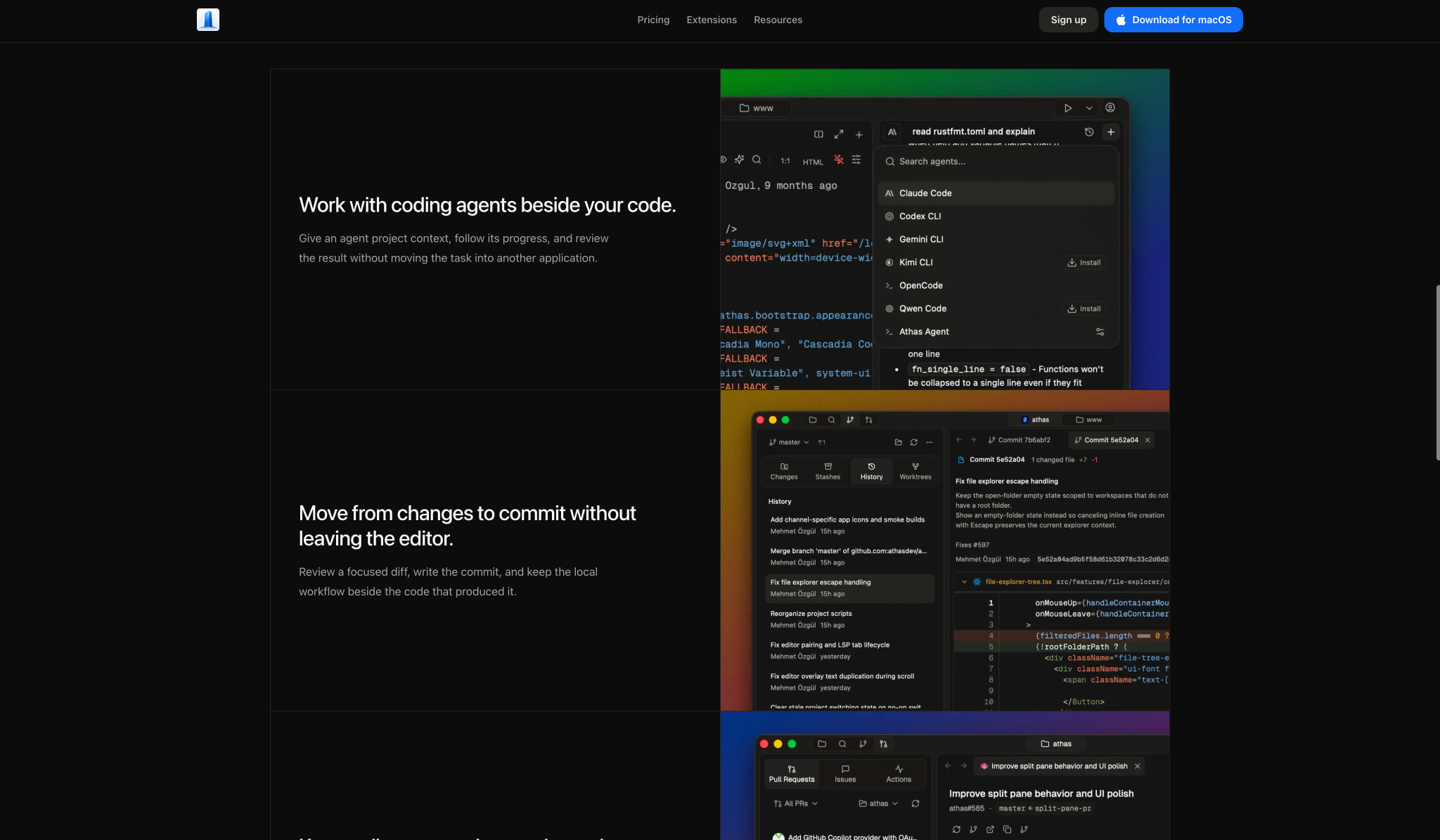Screen dimensions: 1440x840
Task: Collapse the file-explorer-tree.tsx diff chevron
Action: point(964,582)
